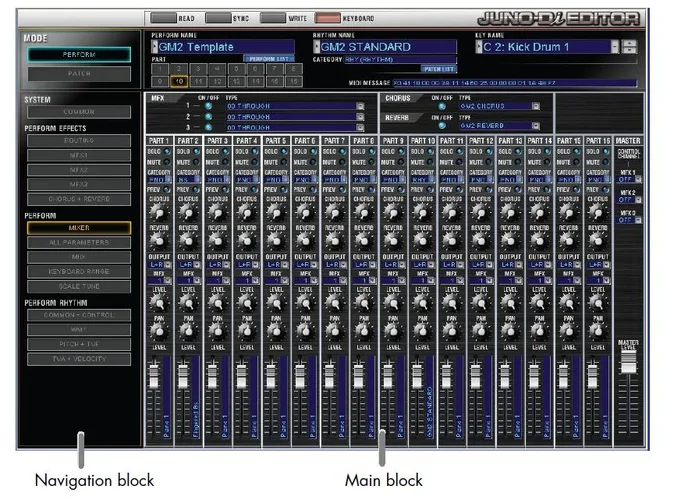Go to the MFX1 page in navigation
674x500 pixels.
coord(79,155)
